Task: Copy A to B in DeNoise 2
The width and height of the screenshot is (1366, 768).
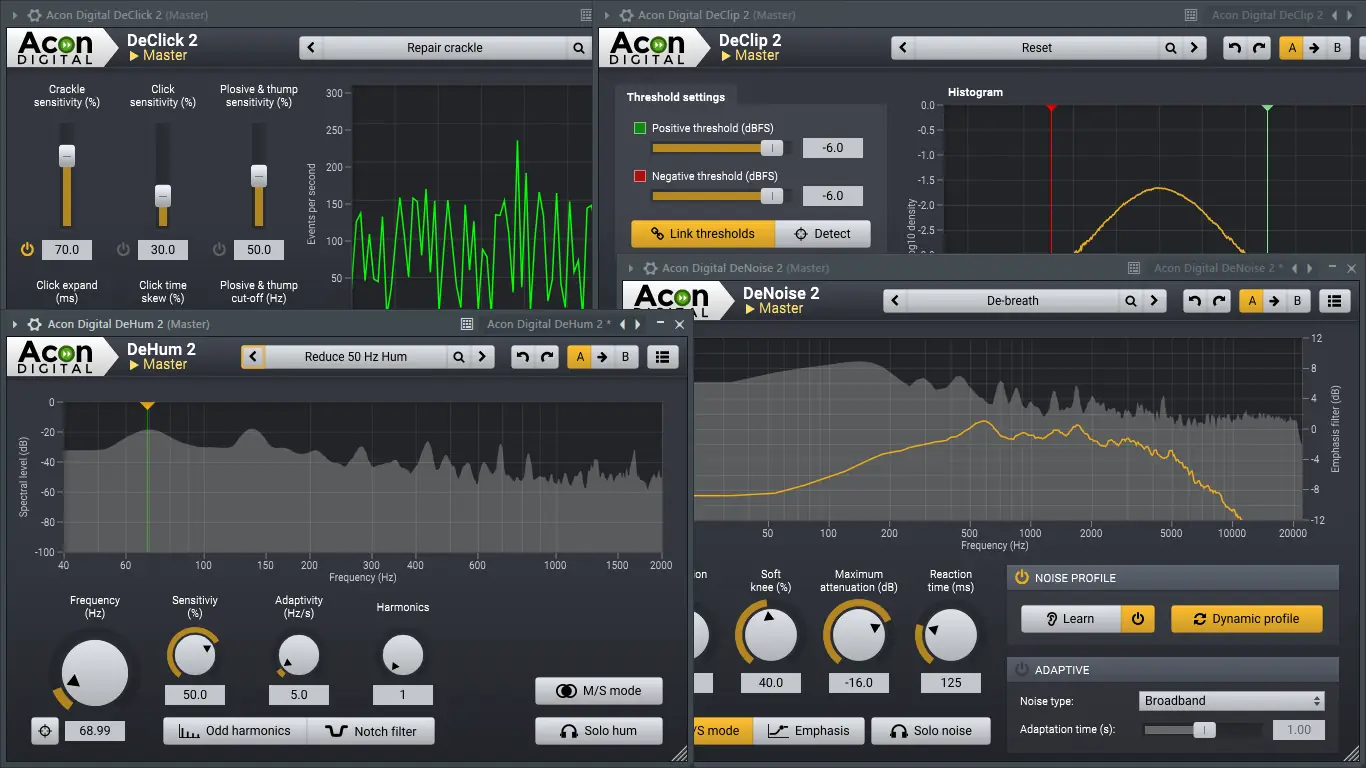Action: [x=1274, y=301]
